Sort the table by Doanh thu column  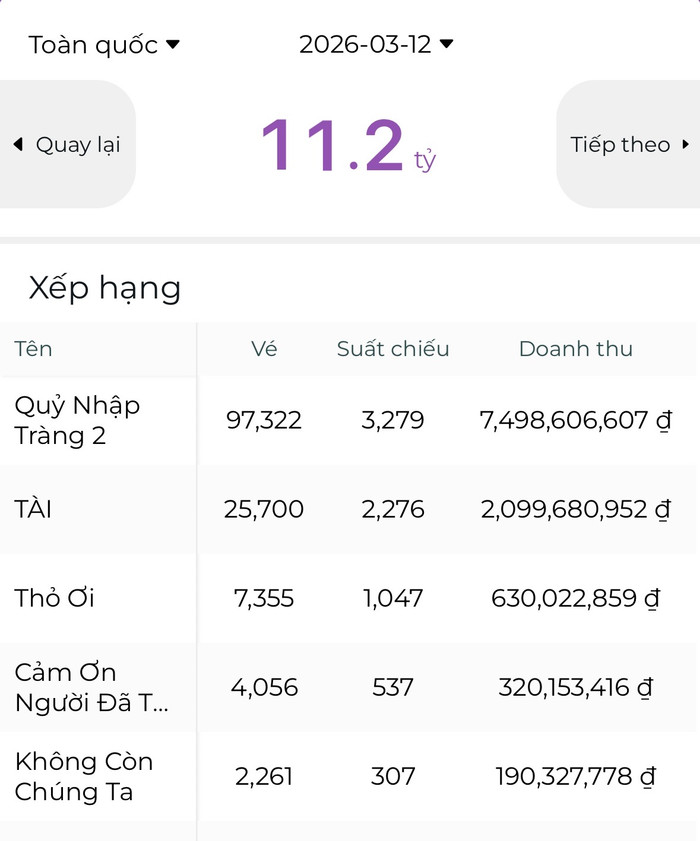575,349
